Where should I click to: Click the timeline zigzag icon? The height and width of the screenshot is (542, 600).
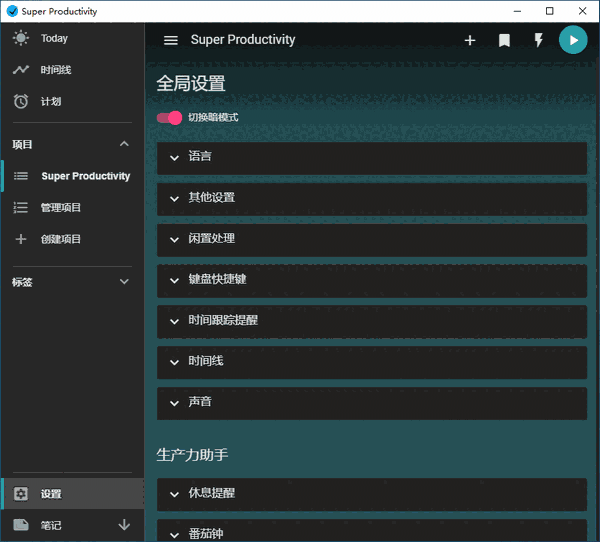[21, 70]
